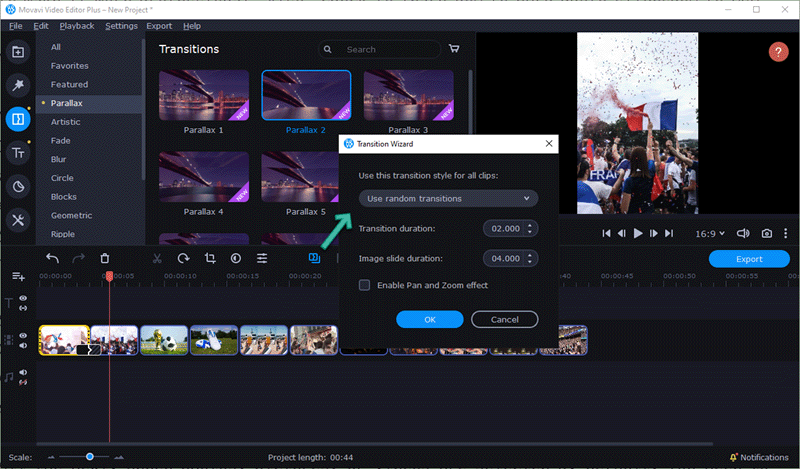Viewport: 800px width, 469px height.
Task: Decrease Image slide duration stepper
Action: tap(530, 262)
